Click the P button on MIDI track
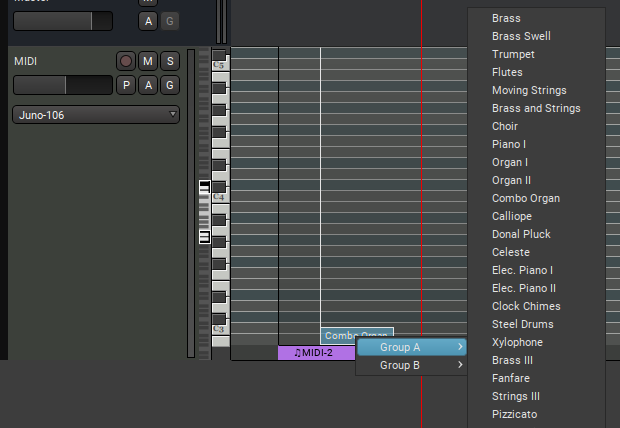Screen dimensions: 620x428 click(x=126, y=85)
